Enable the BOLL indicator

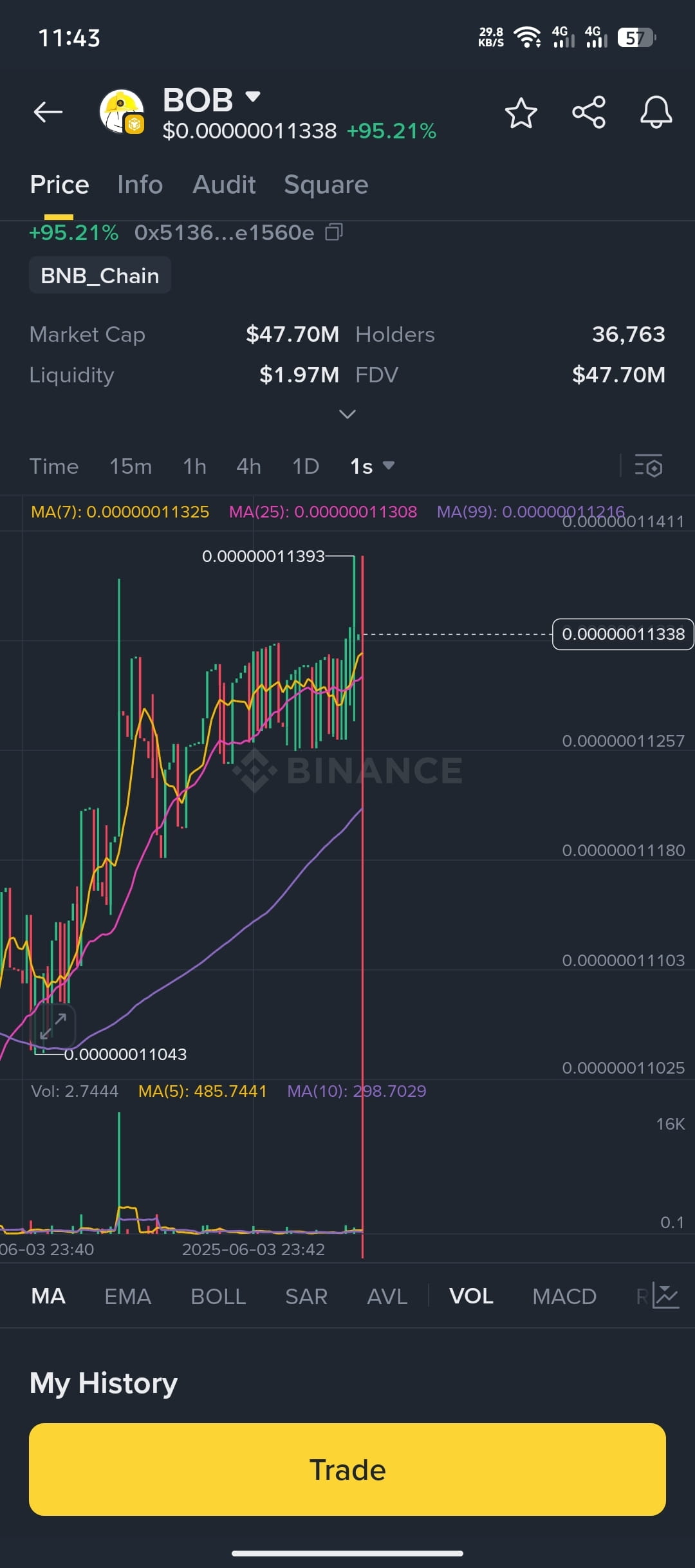point(218,1296)
